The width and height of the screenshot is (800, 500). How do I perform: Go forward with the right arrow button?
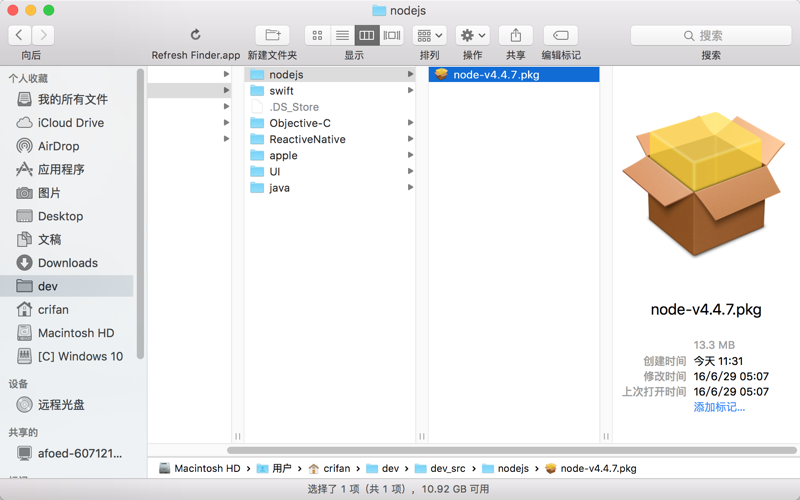click(43, 35)
